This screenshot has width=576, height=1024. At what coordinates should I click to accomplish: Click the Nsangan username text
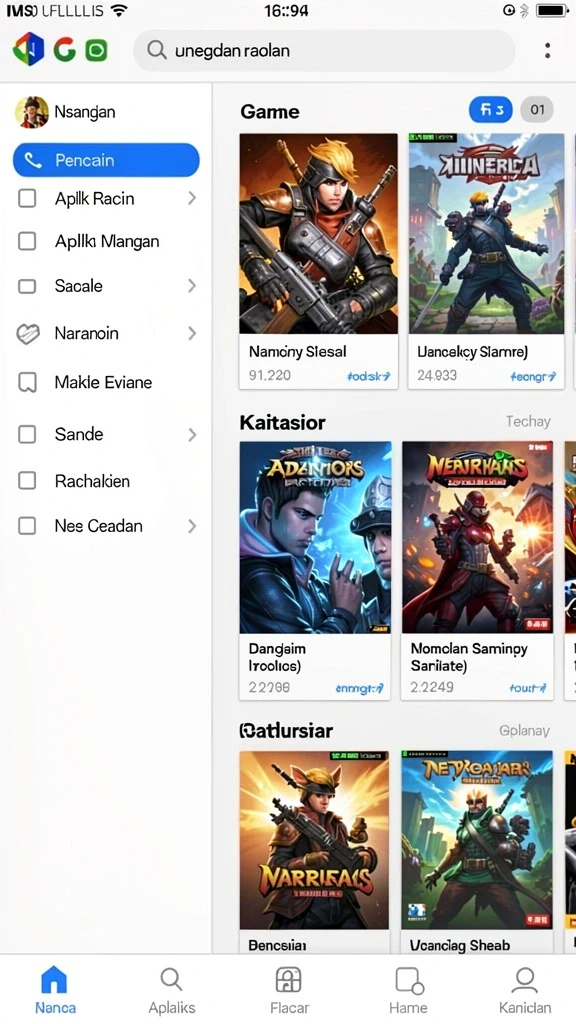85,112
